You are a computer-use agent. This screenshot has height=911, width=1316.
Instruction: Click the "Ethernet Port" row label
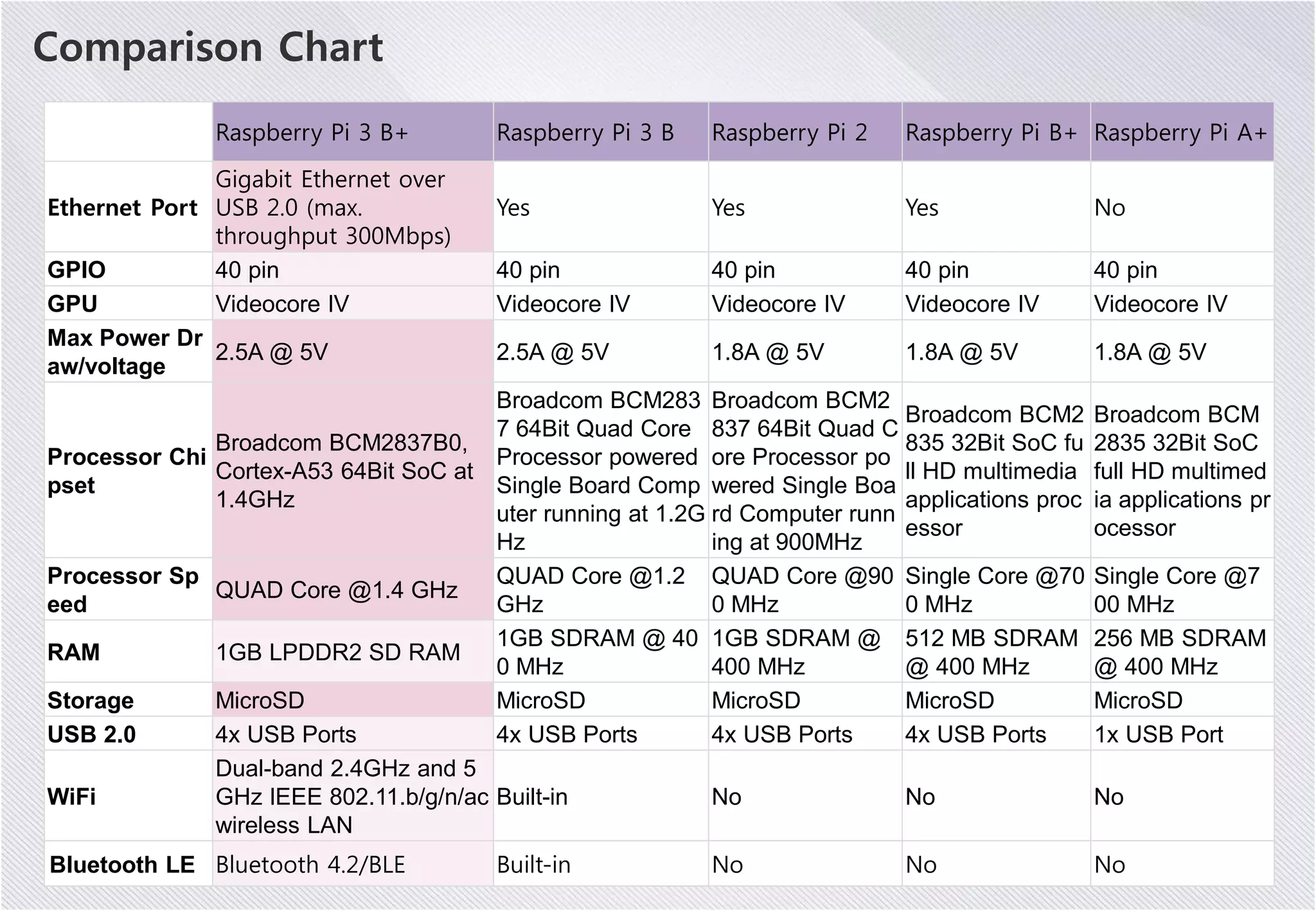click(123, 208)
